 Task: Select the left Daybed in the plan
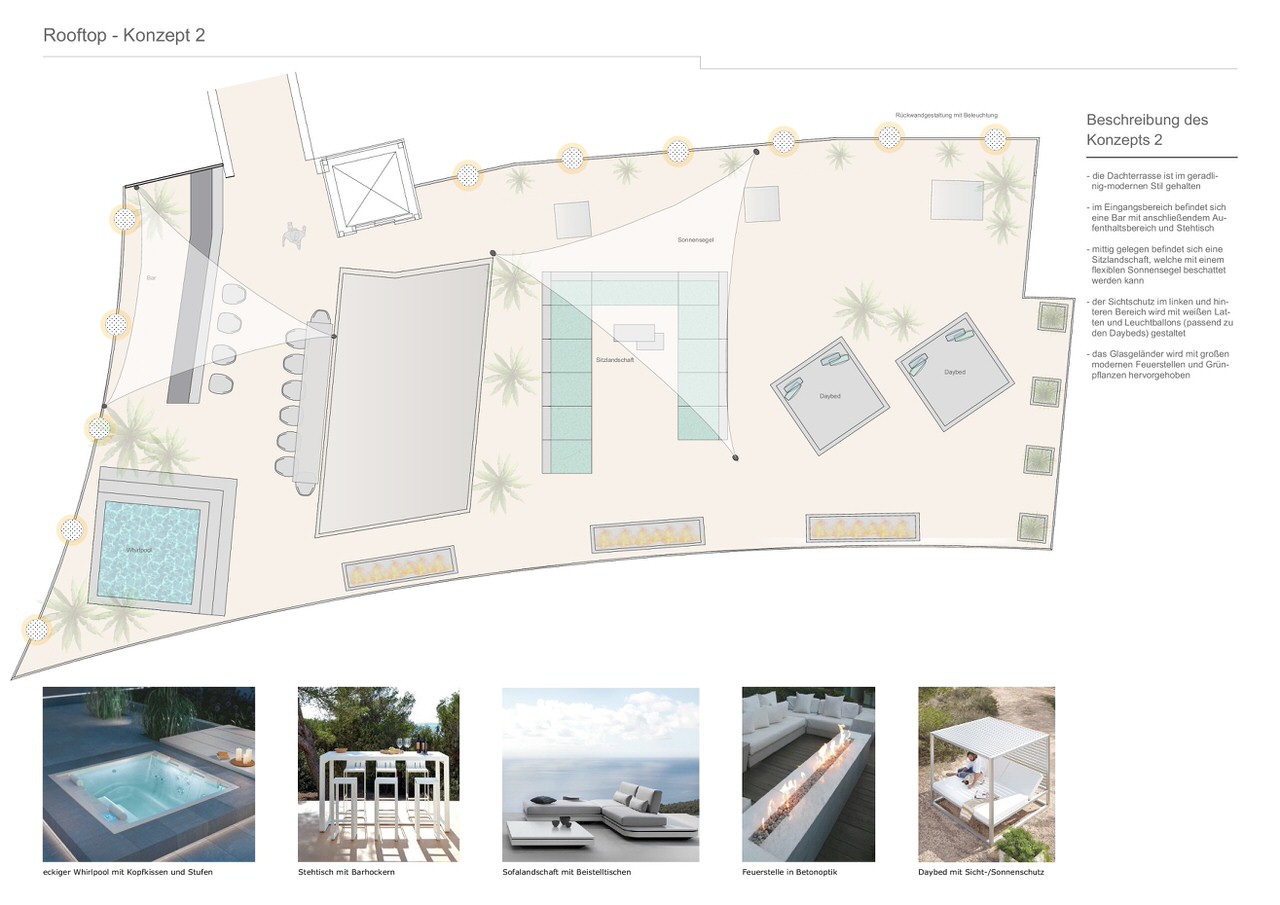829,394
